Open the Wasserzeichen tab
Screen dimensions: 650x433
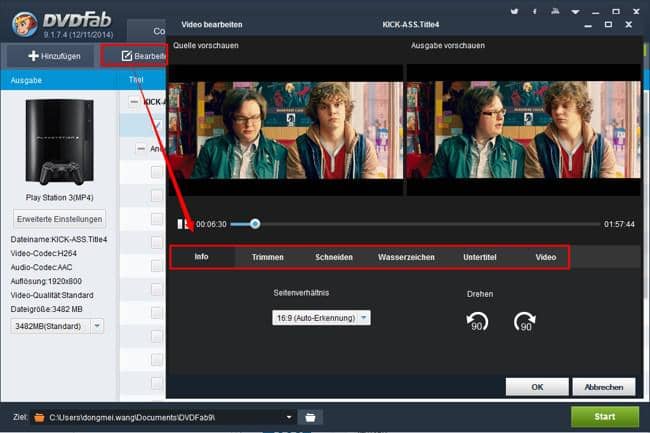[406, 257]
